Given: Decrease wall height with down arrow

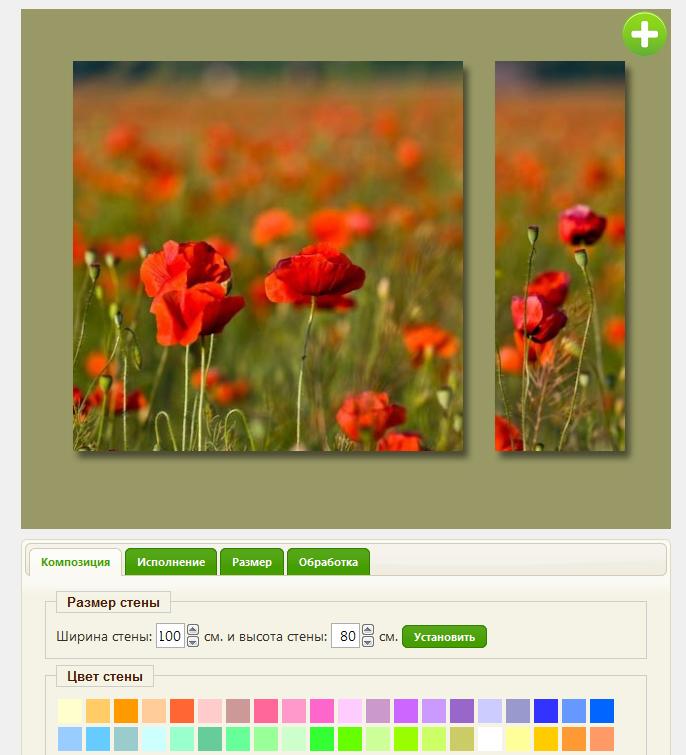Looking at the screenshot, I should tap(367, 642).
